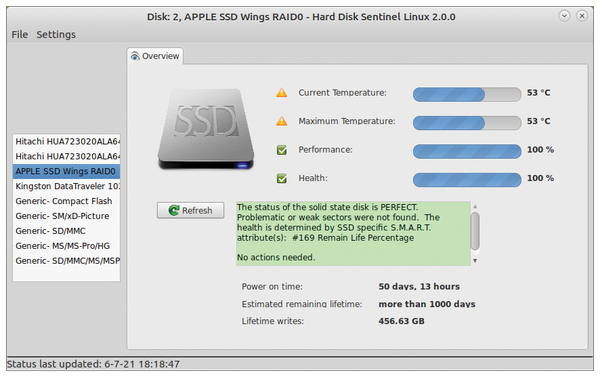The height and width of the screenshot is (377, 600).
Task: Close the Hard Disk Sentinel window
Action: (x=582, y=16)
